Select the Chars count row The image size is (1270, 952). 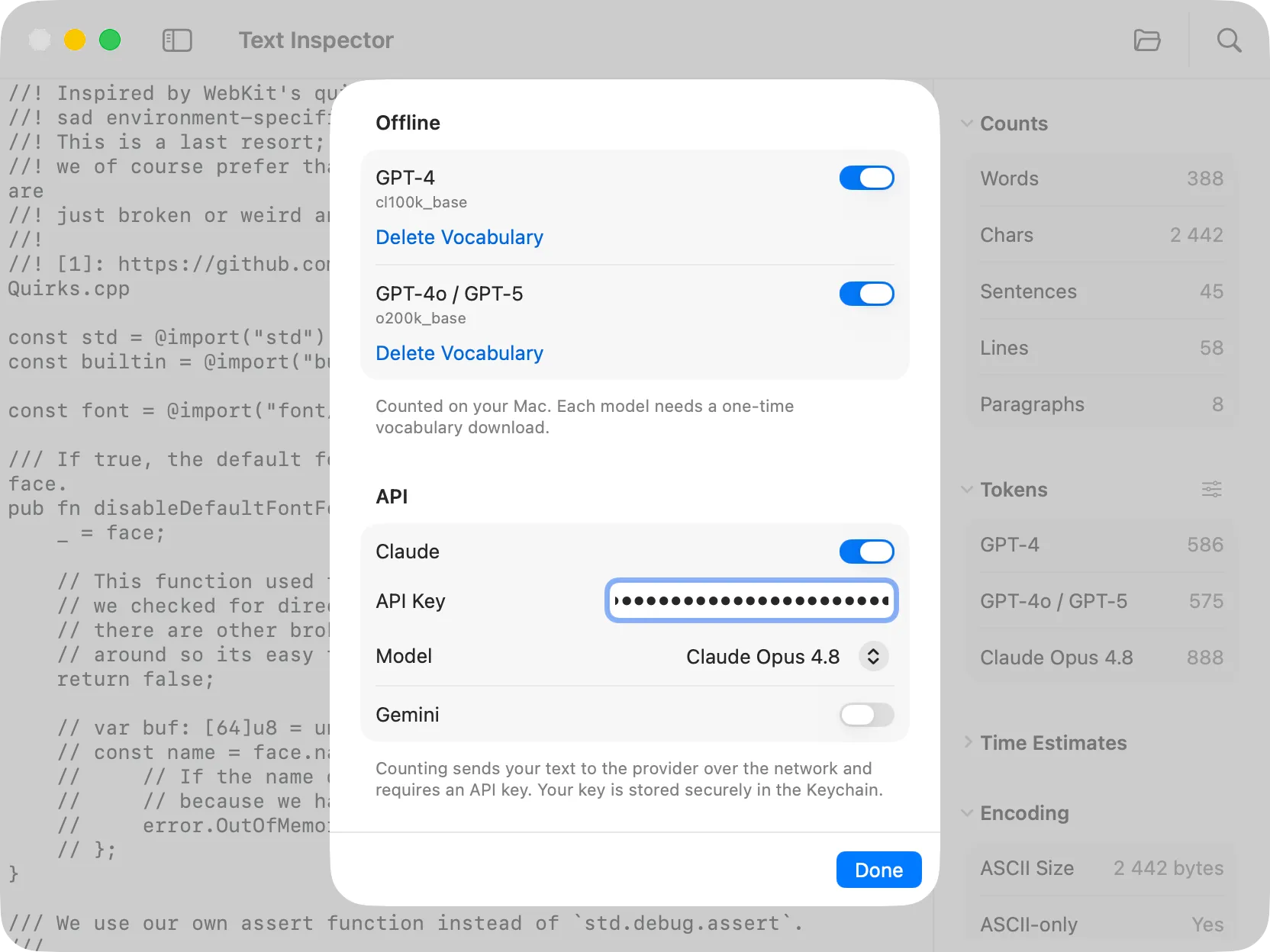click(x=1101, y=235)
